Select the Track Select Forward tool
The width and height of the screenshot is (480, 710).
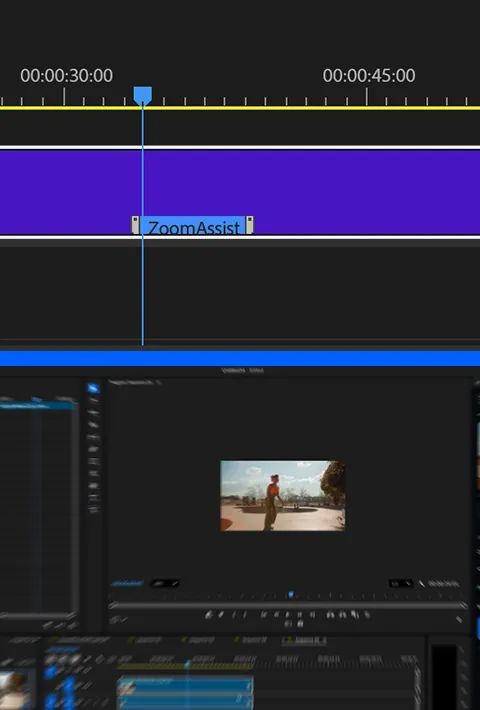click(x=93, y=400)
